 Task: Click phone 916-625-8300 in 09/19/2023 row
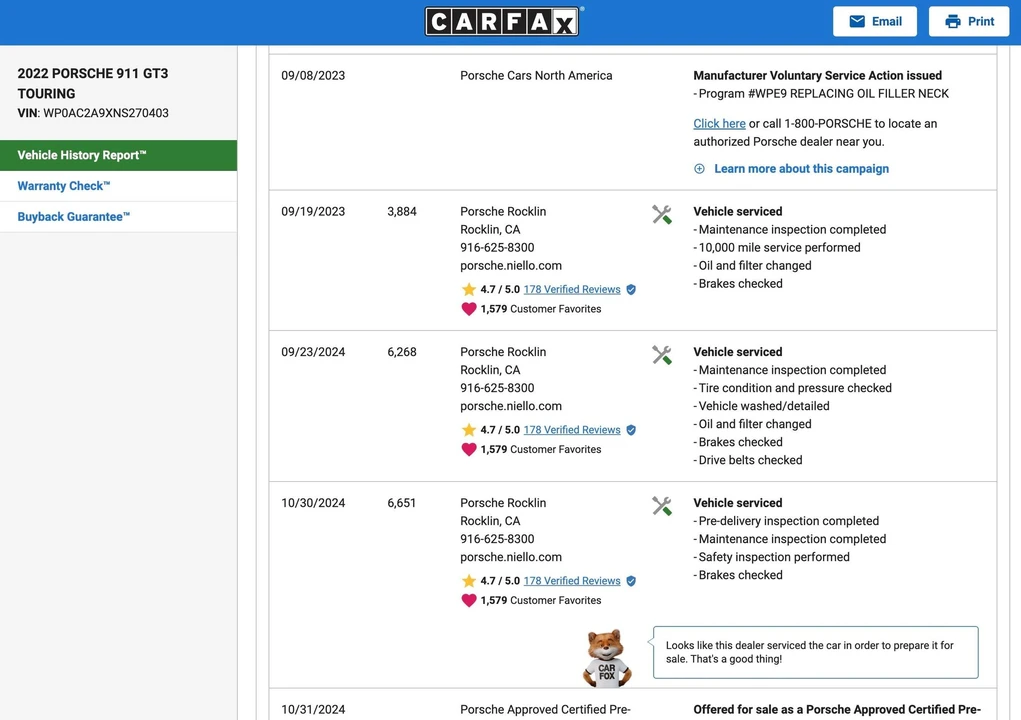coord(497,248)
